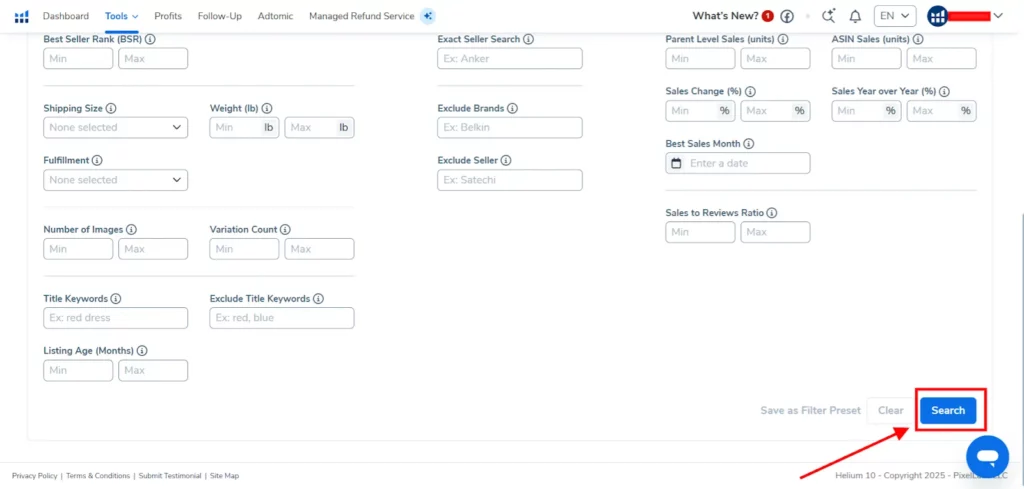1024x489 pixels.
Task: Click the Save as Filter Preset link
Action: point(810,410)
